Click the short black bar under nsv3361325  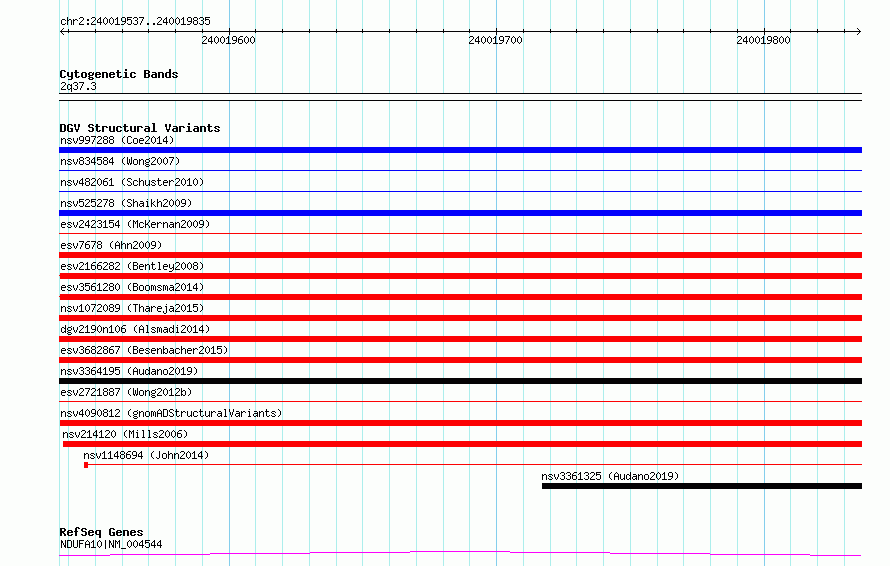[702, 486]
